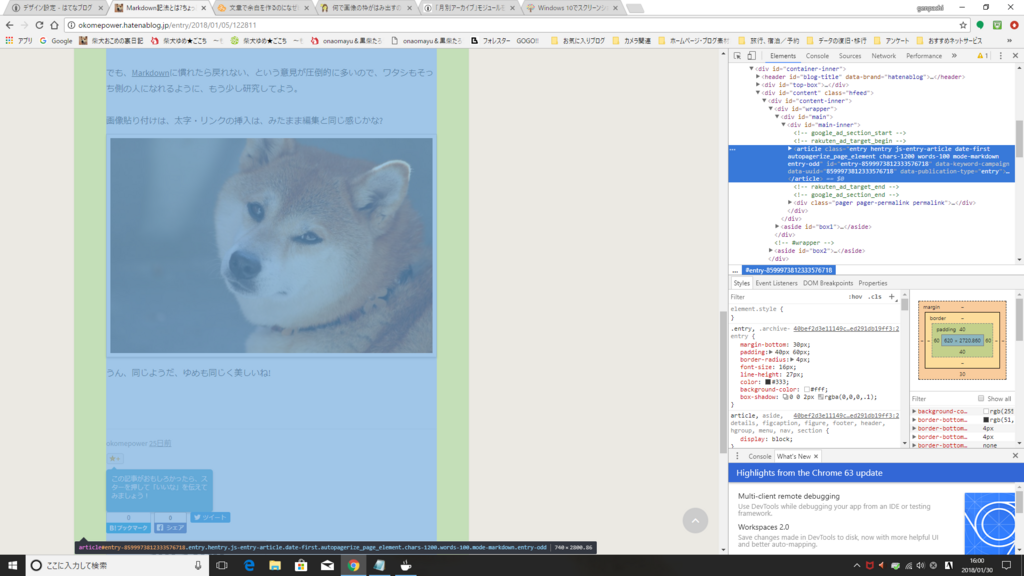Click the scroll-to-top round button
This screenshot has height=576, width=1024.
[695, 520]
